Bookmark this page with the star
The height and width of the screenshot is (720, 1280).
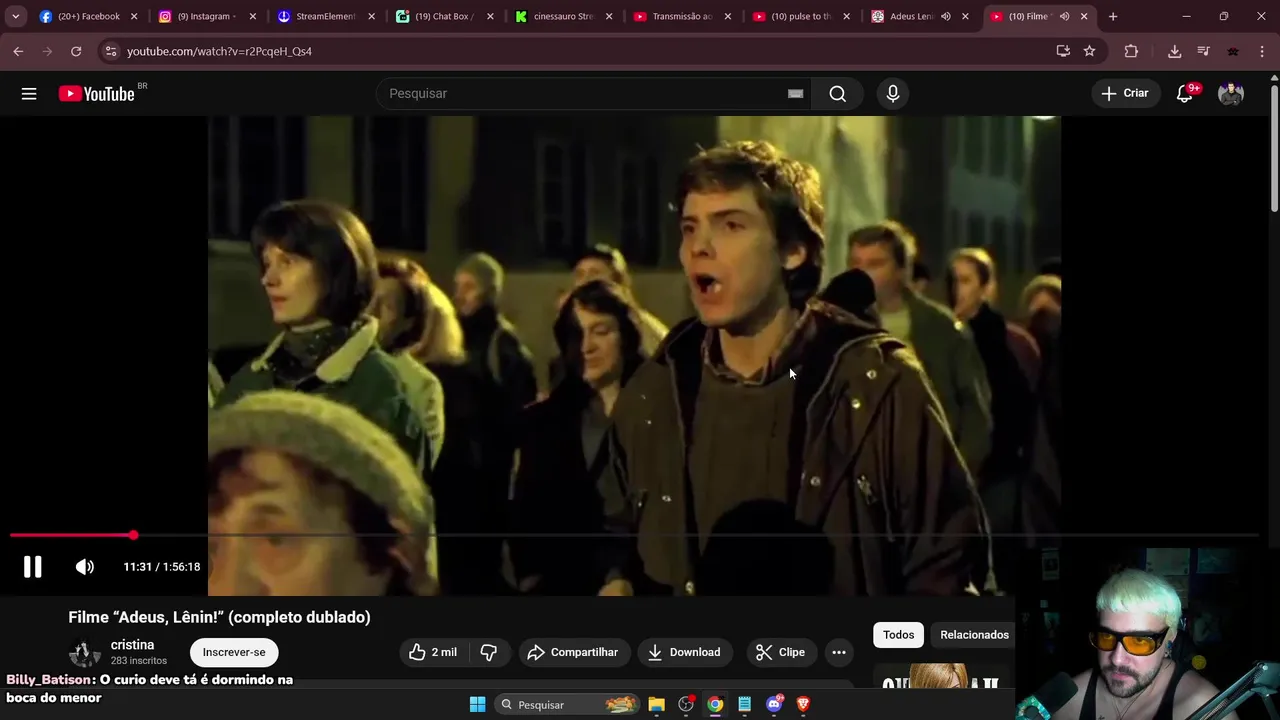[x=1089, y=51]
